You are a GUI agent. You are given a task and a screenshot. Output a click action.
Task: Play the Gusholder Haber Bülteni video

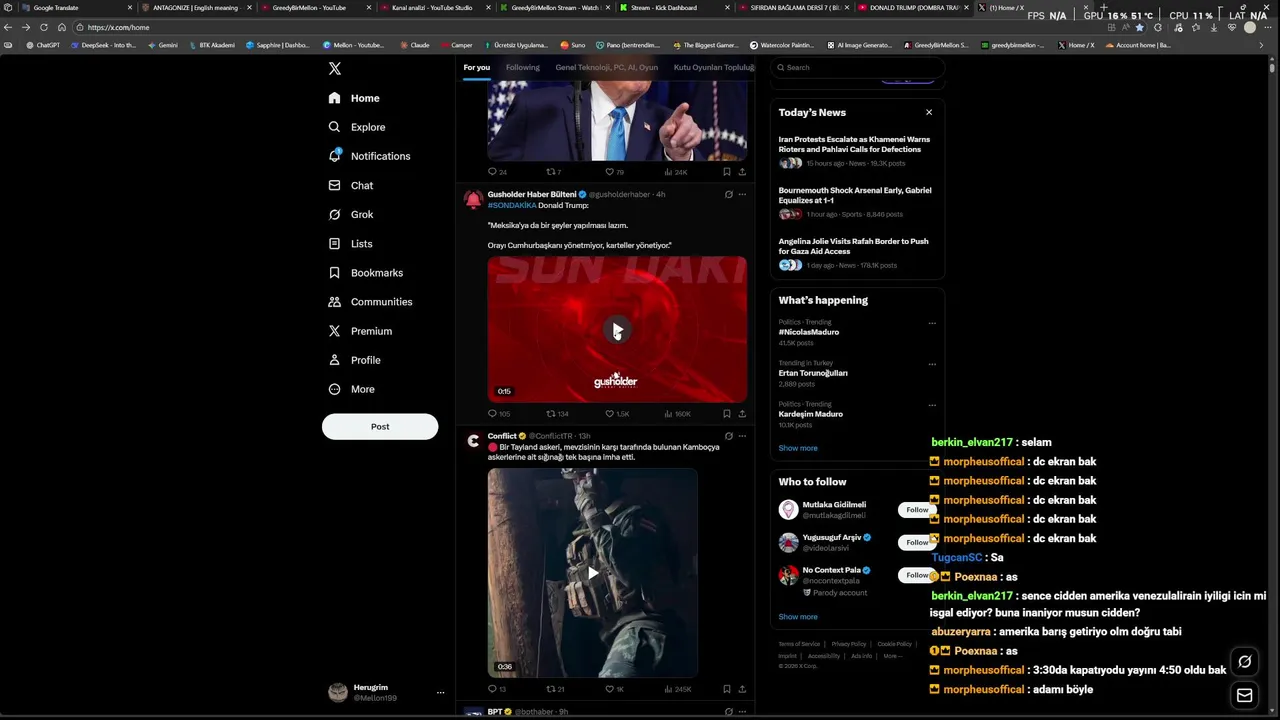[616, 330]
